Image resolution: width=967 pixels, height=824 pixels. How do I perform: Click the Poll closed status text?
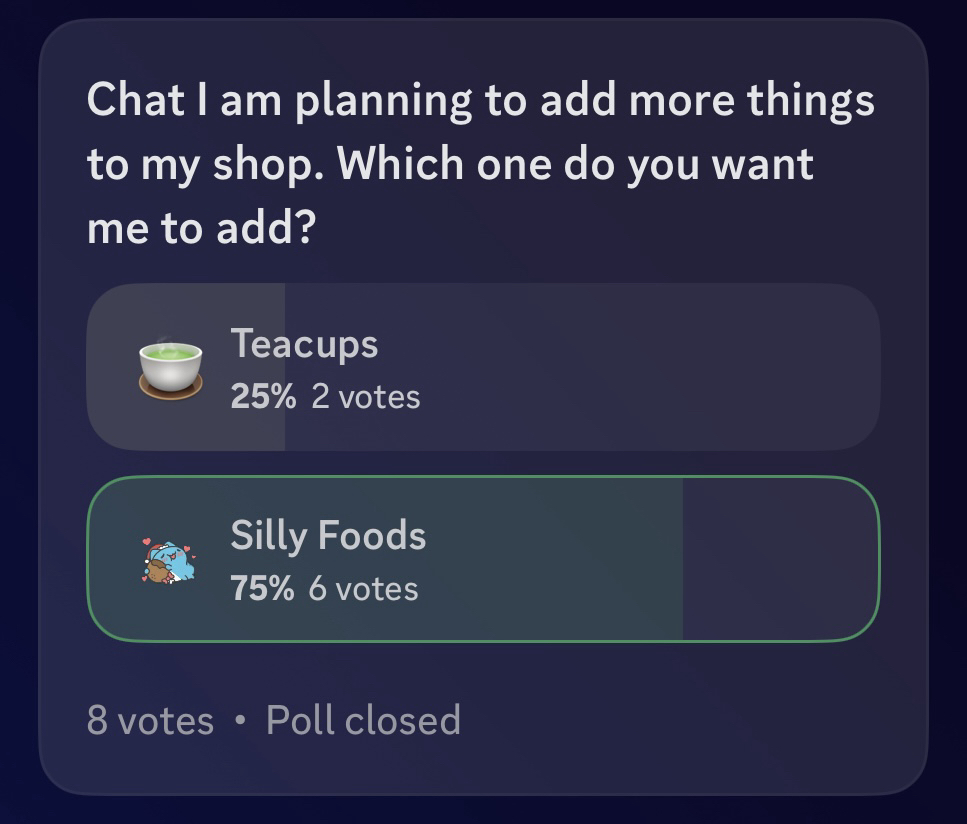coord(363,720)
